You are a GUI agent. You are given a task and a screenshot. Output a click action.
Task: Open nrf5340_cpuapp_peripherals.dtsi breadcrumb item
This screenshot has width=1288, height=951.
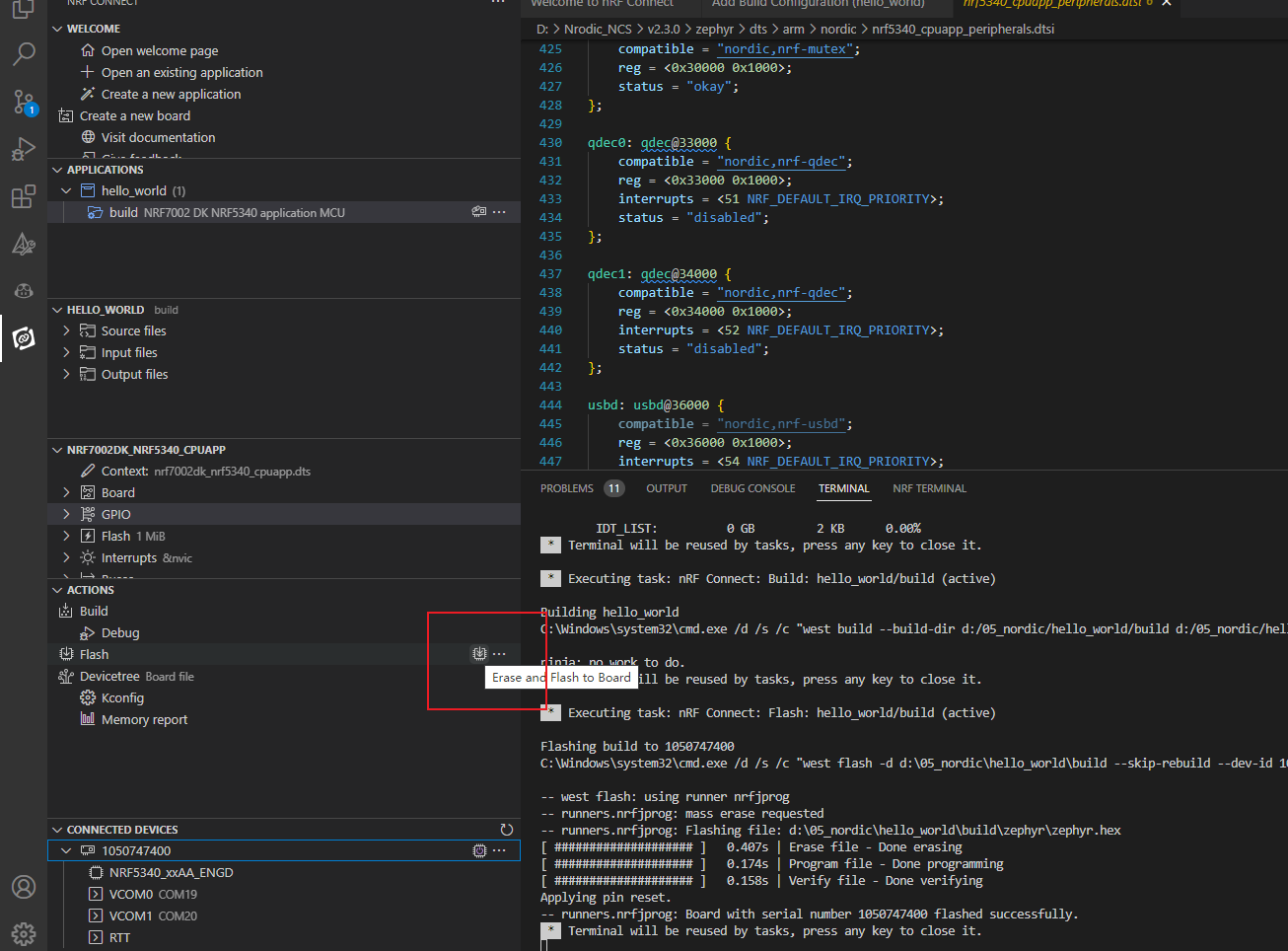(963, 29)
